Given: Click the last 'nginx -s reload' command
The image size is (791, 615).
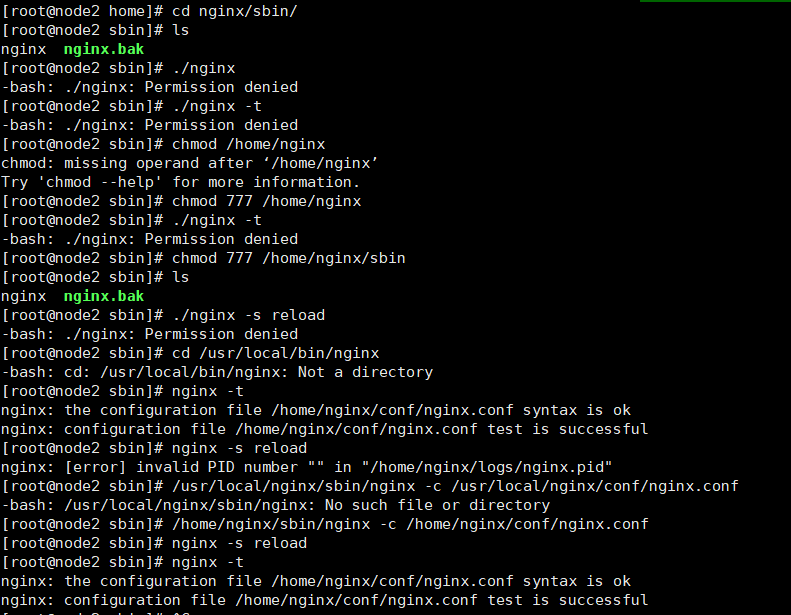Looking at the screenshot, I should (x=239, y=543).
